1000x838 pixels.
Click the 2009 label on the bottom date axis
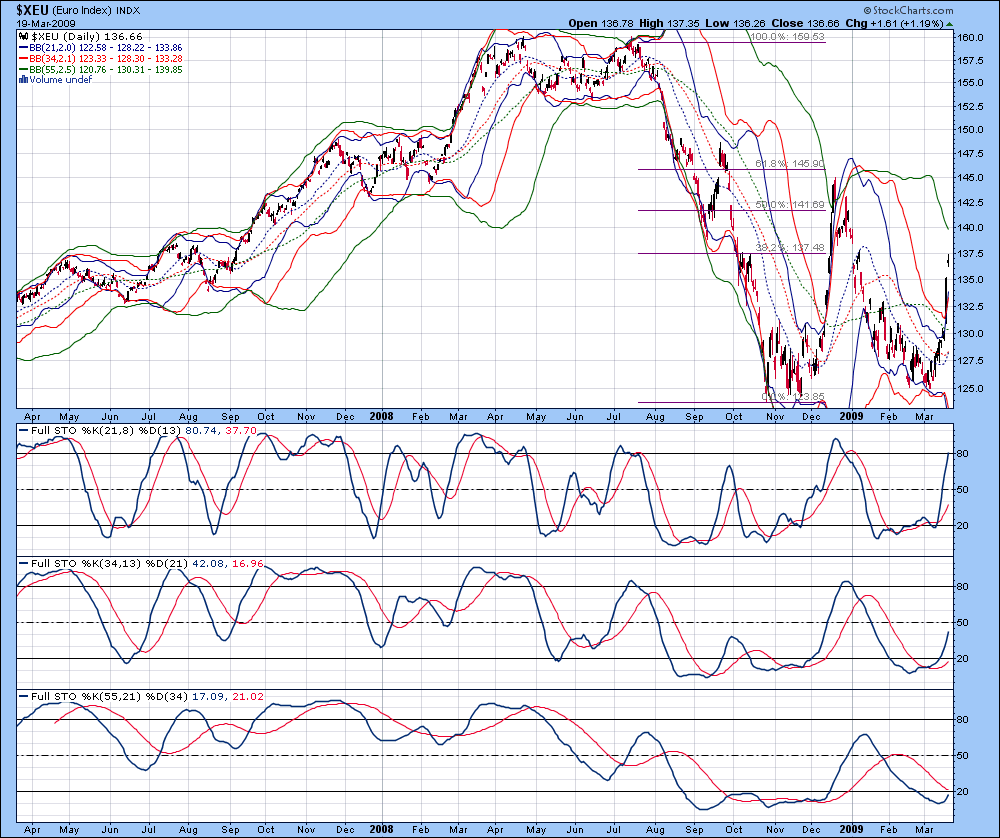tap(851, 829)
